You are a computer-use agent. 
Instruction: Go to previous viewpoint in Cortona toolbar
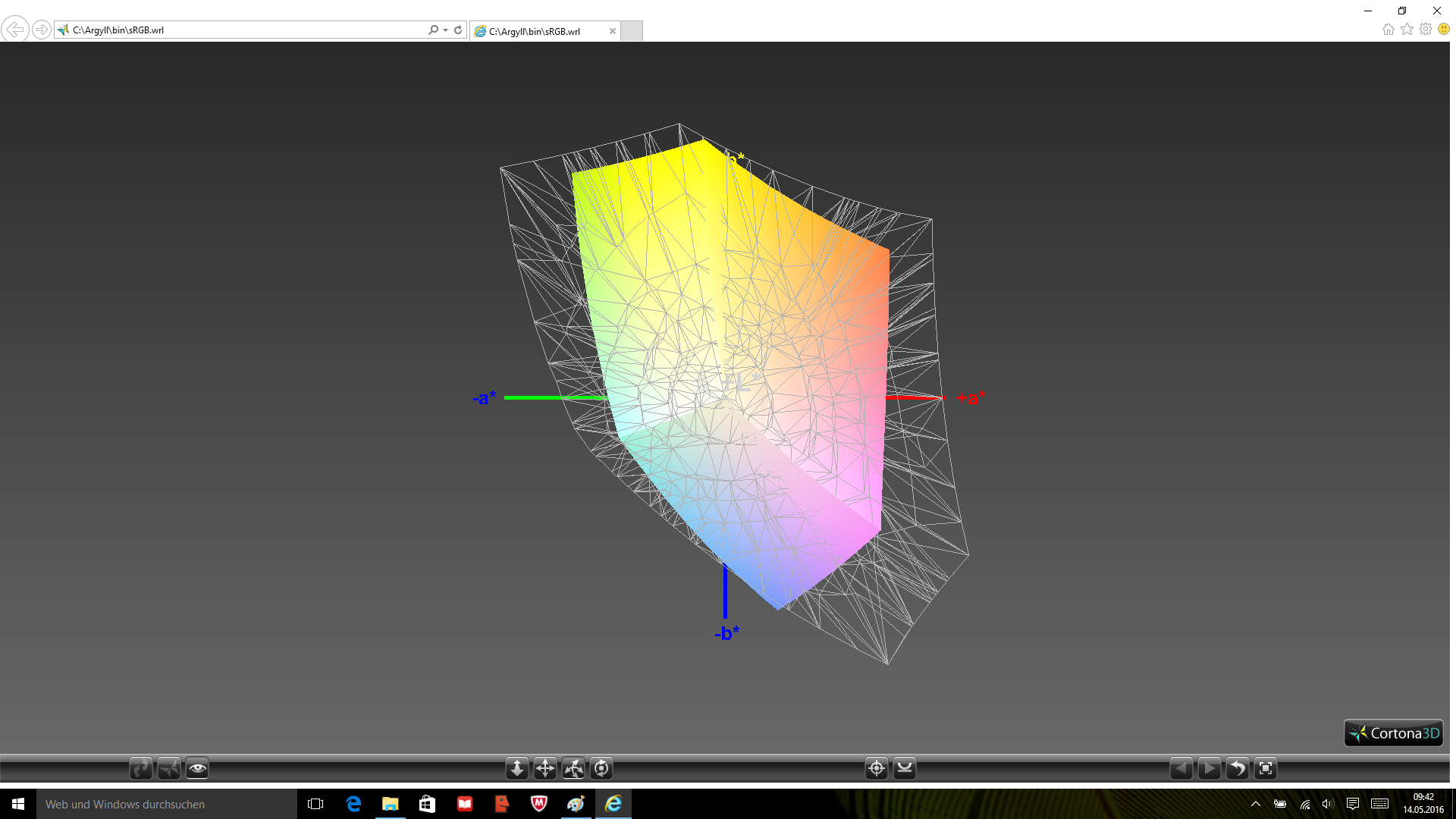pos(1181,768)
